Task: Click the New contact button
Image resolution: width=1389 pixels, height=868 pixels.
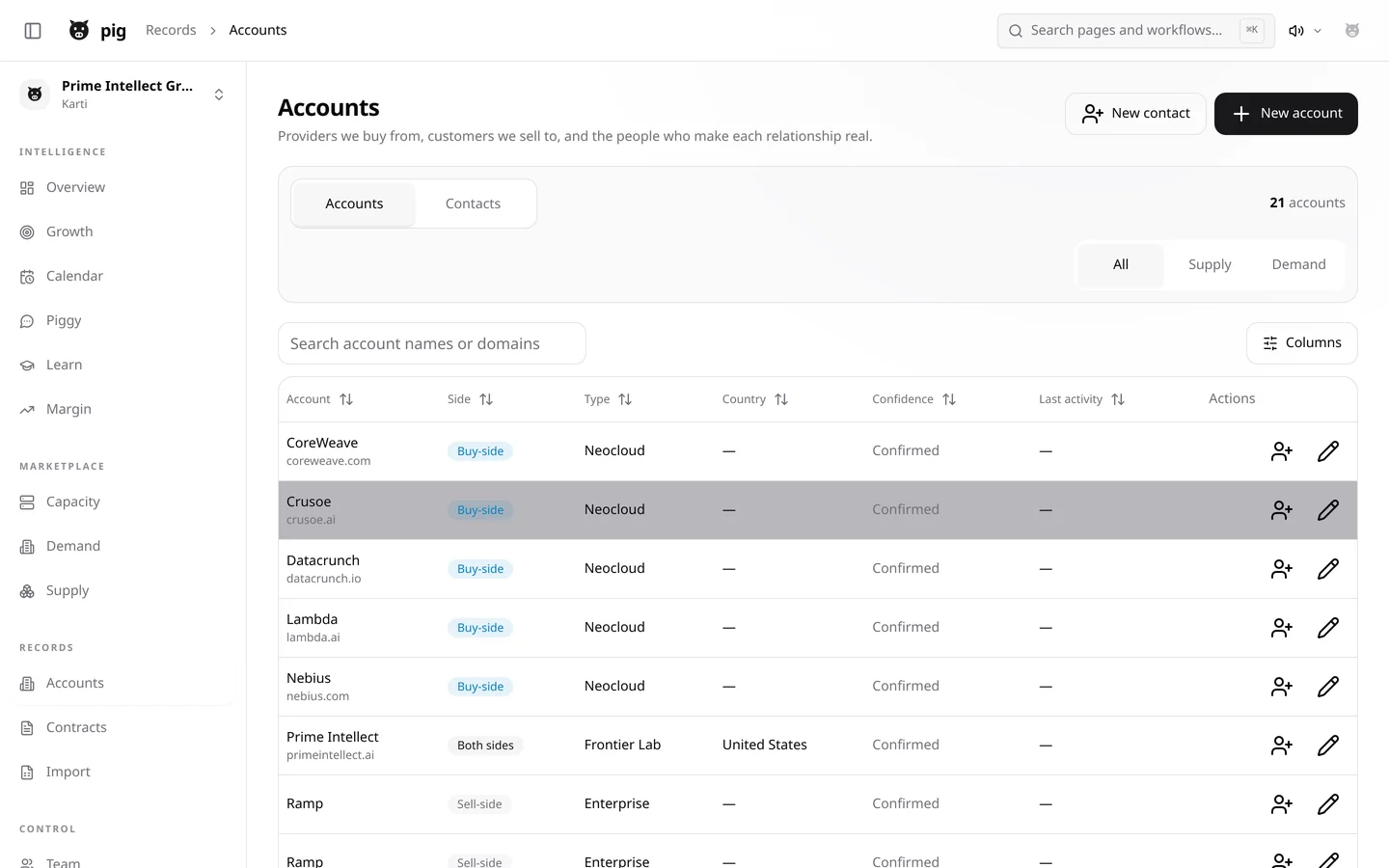Action: (x=1135, y=114)
